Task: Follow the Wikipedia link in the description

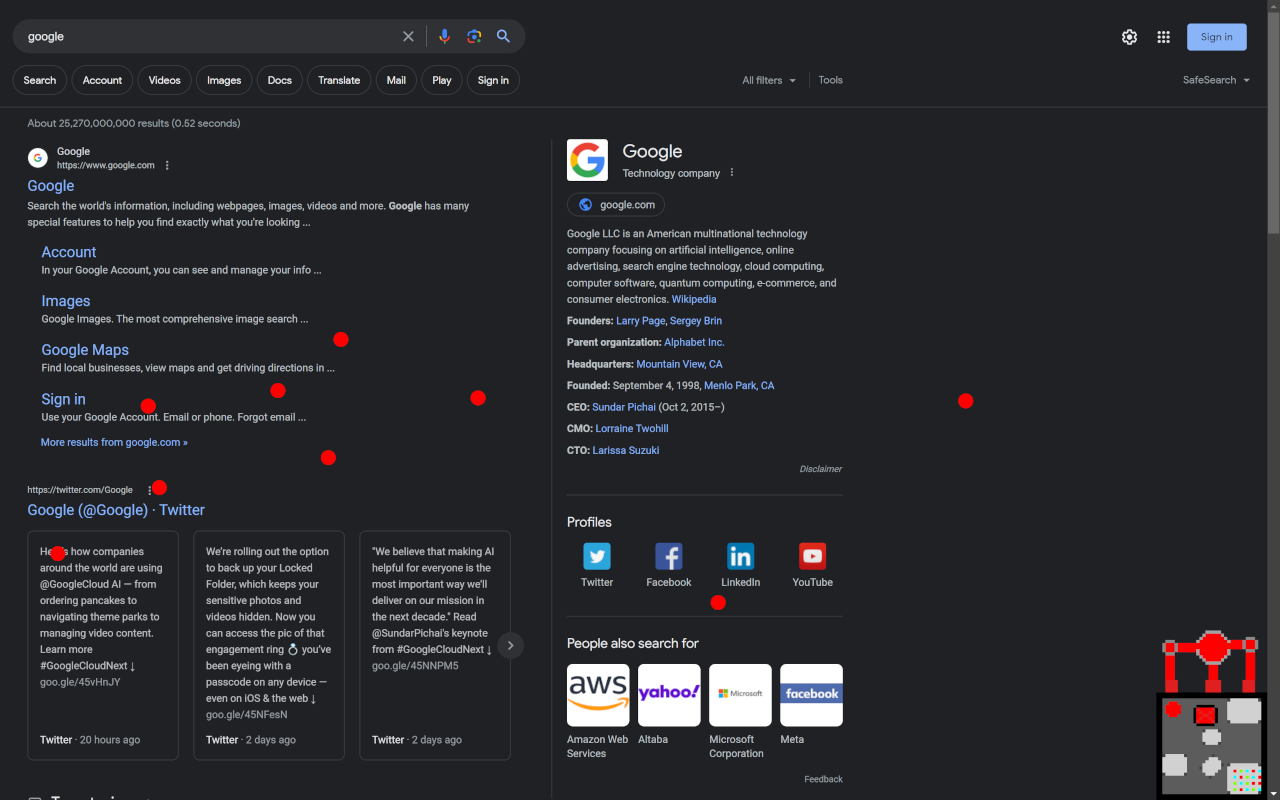Action: (x=694, y=299)
